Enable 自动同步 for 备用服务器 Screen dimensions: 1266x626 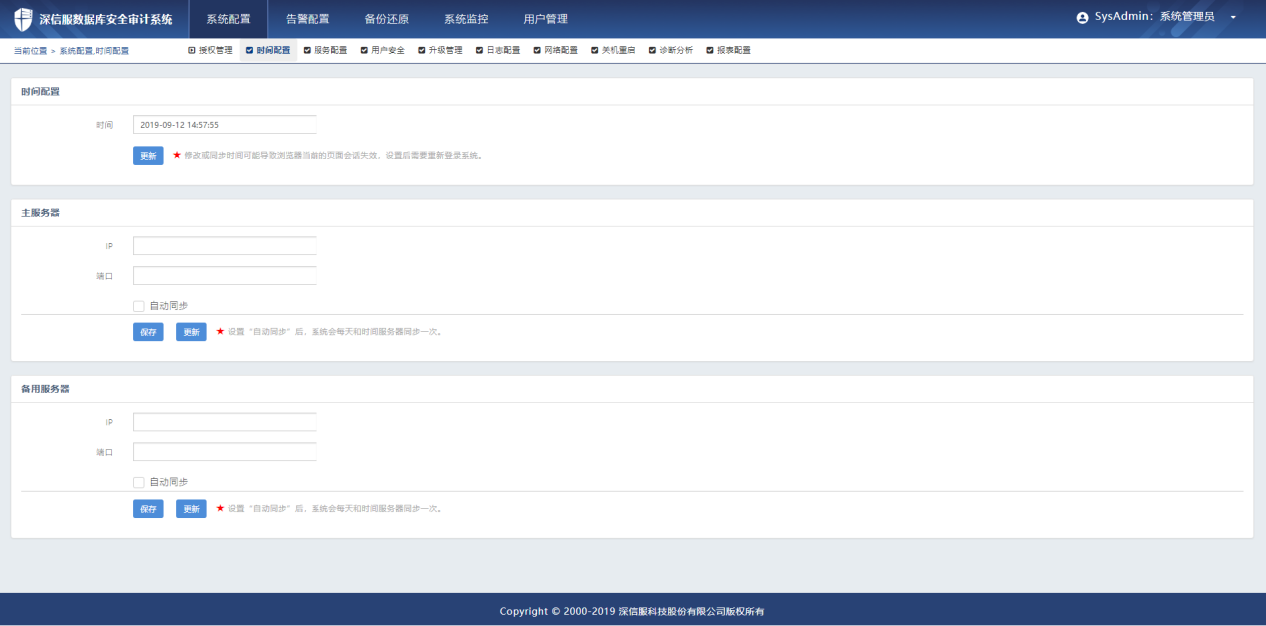pyautogui.click(x=139, y=482)
